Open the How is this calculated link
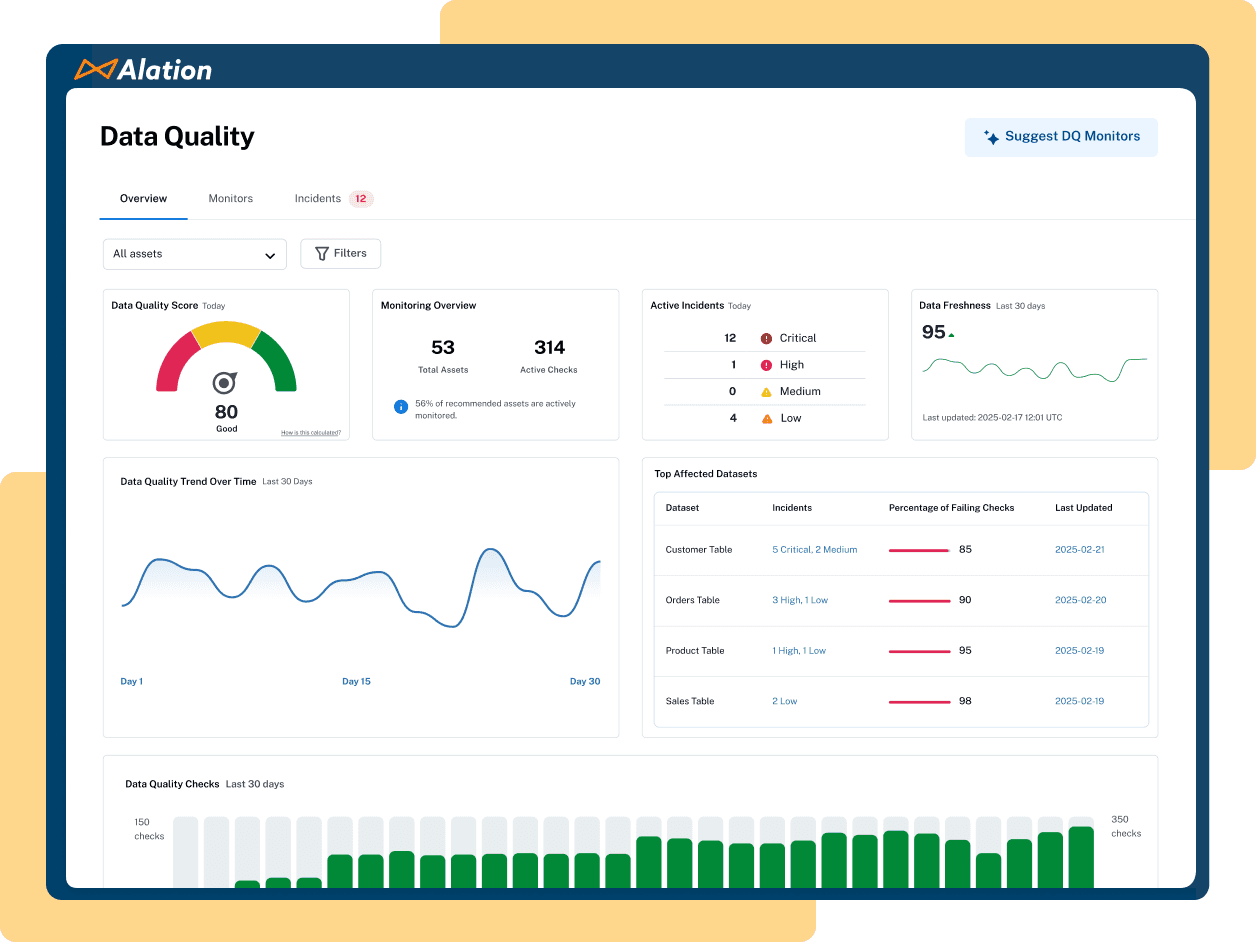Viewport: 1256px width, 942px height. click(x=312, y=431)
